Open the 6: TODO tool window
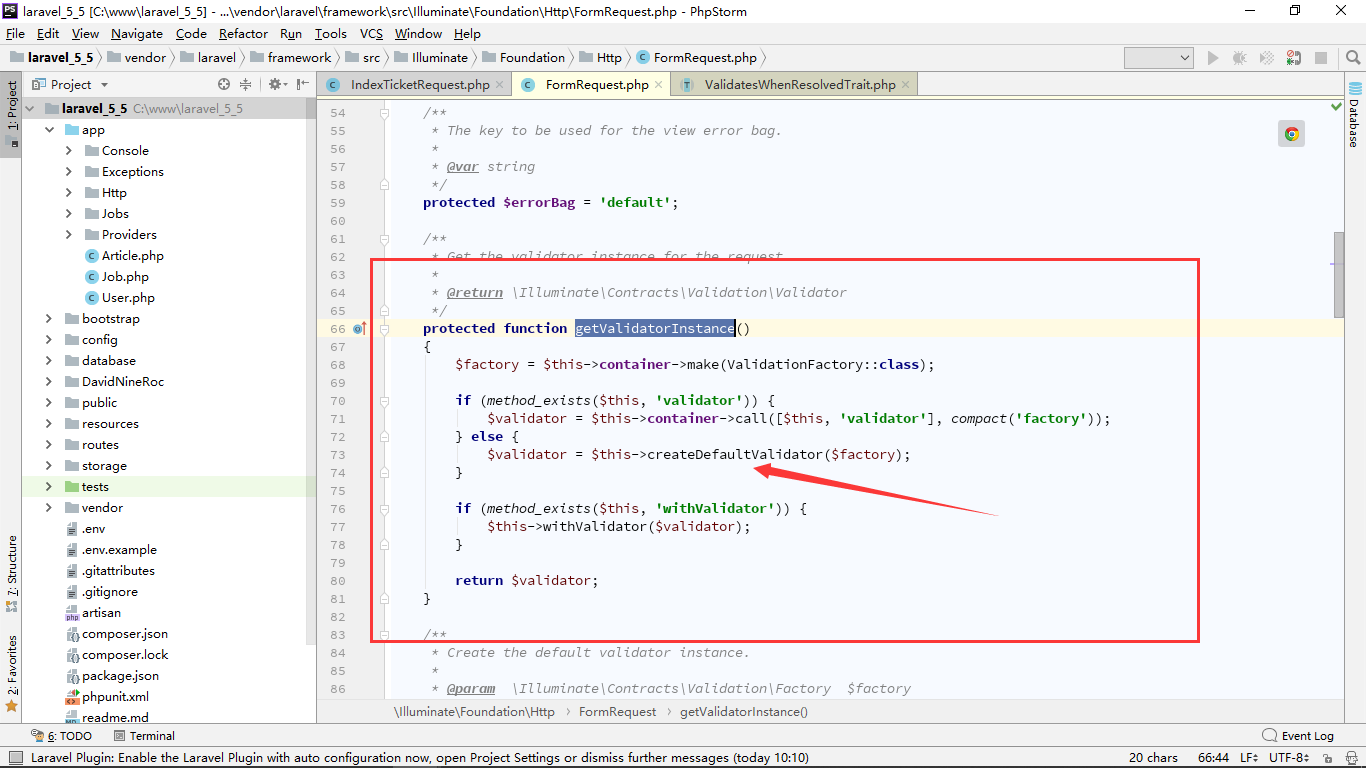The image size is (1366, 768). point(62,736)
